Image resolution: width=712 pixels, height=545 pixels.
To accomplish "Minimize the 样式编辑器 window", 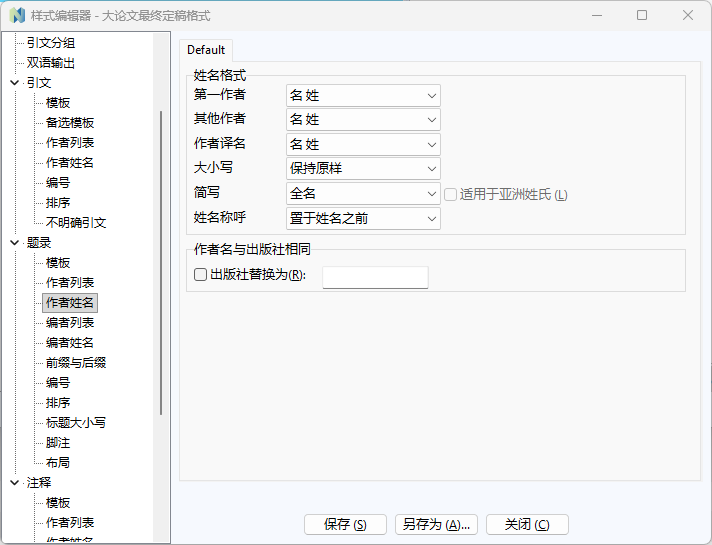I will pos(597,15).
